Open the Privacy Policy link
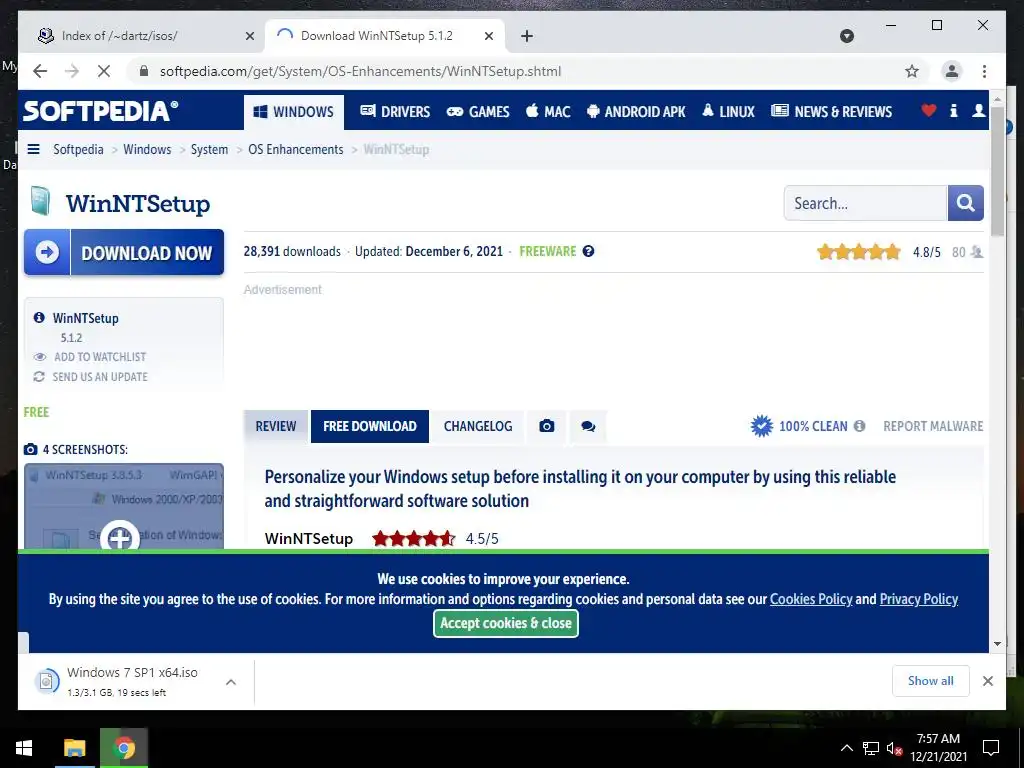 [918, 599]
